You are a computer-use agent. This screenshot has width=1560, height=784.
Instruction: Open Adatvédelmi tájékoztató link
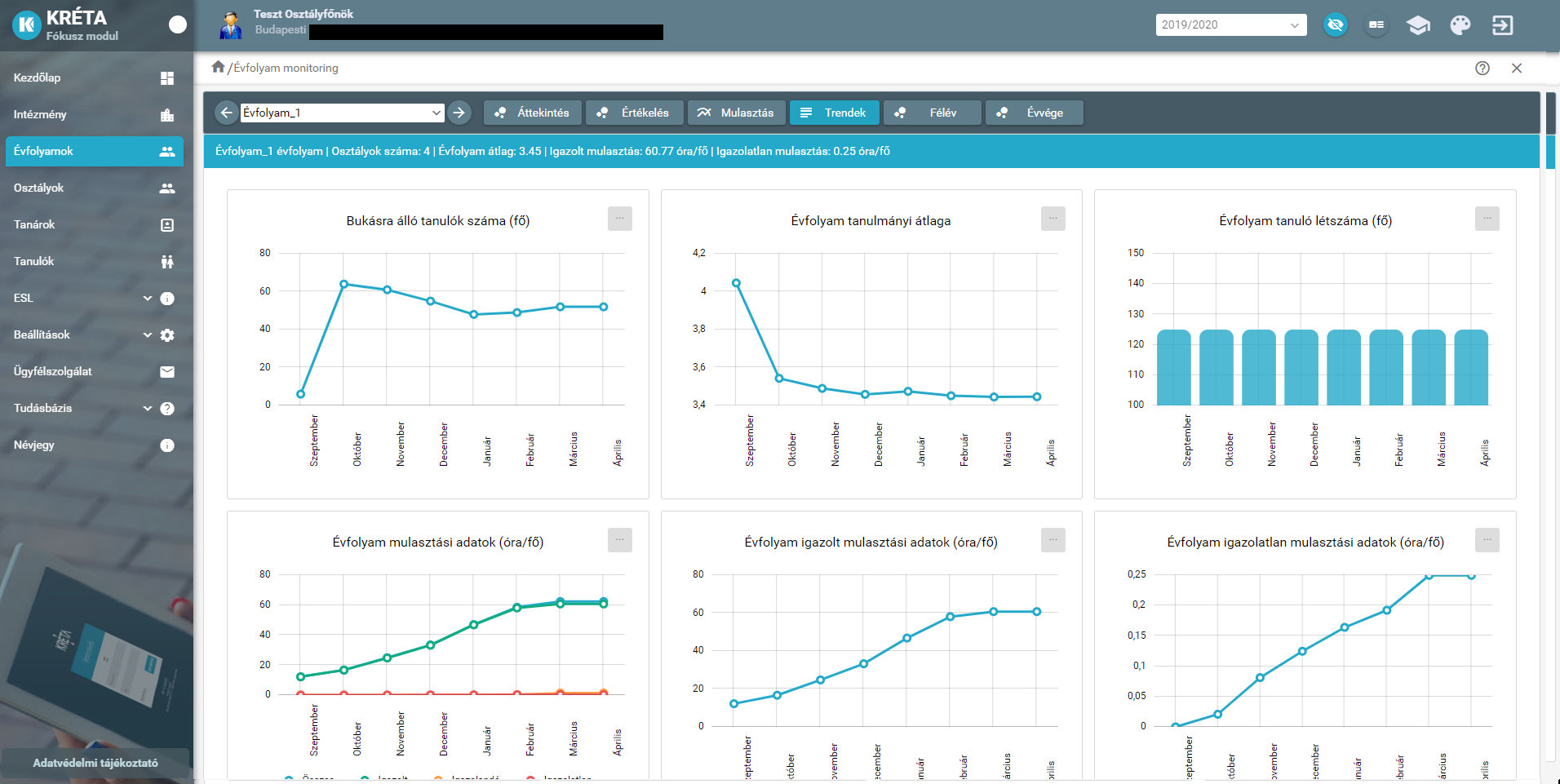pos(95,763)
